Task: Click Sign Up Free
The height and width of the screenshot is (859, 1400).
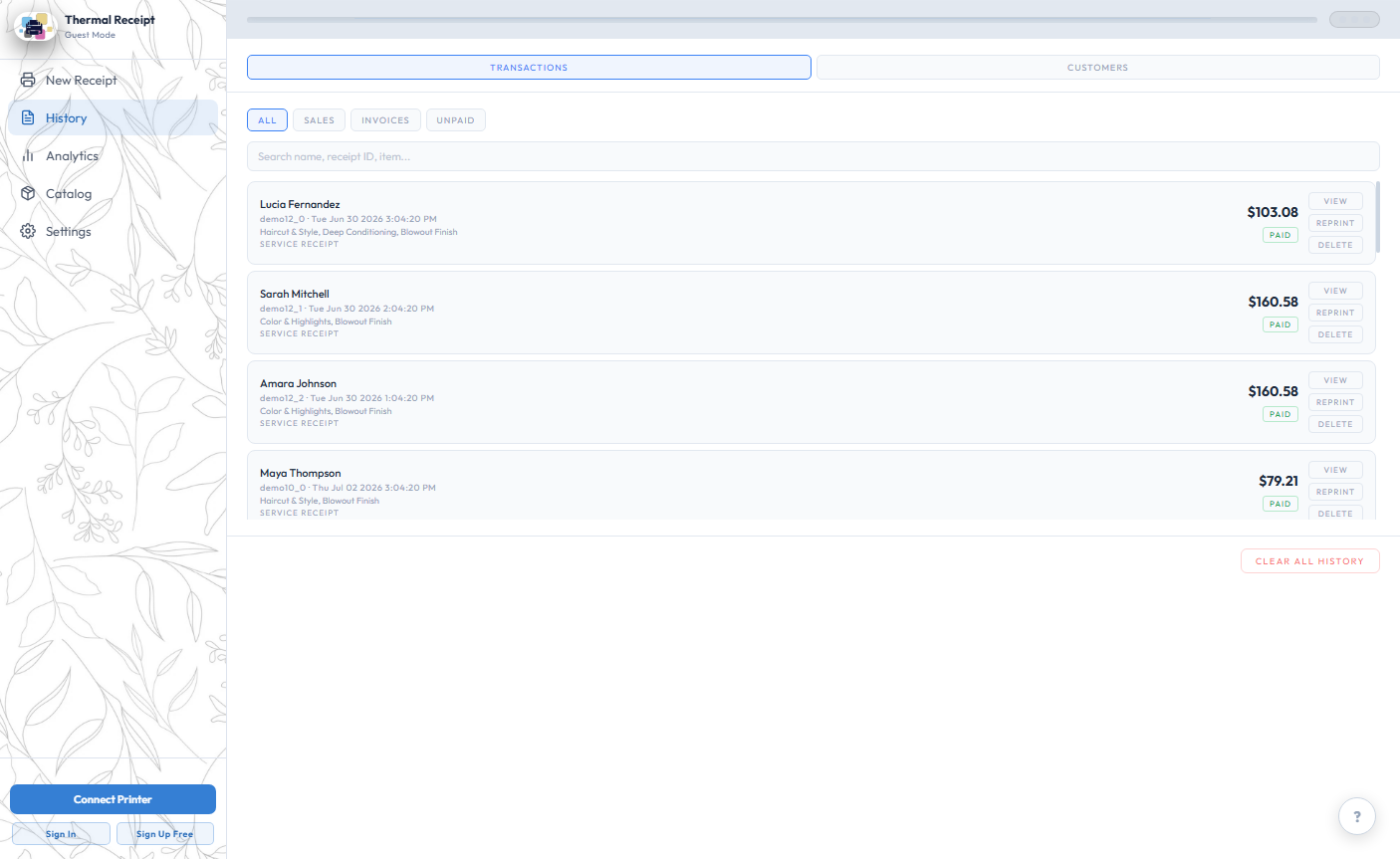Action: point(164,834)
